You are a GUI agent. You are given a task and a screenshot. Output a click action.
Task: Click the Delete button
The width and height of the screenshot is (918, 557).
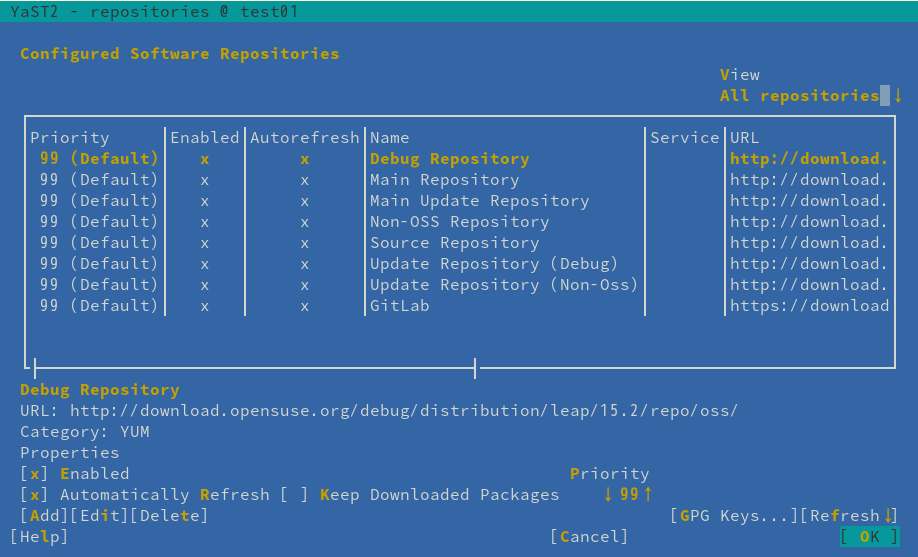[x=169, y=515]
